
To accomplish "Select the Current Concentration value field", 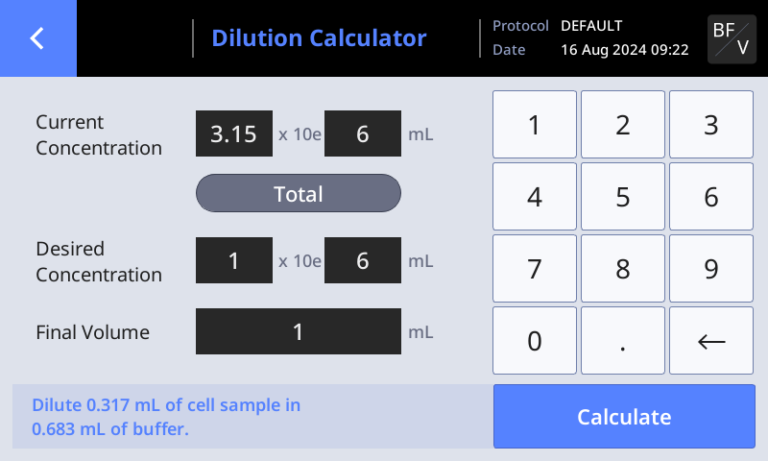I will 234,134.
